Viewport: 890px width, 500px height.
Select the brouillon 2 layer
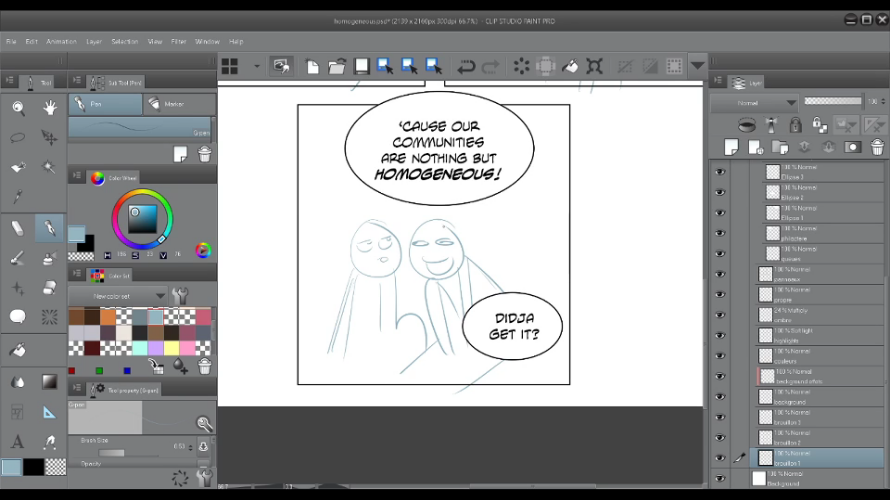tap(818, 438)
